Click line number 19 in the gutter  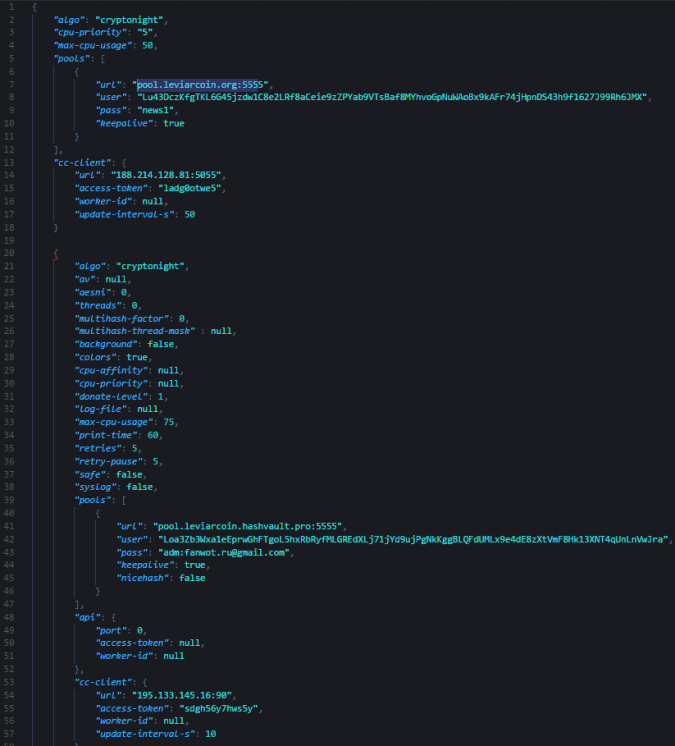9,240
